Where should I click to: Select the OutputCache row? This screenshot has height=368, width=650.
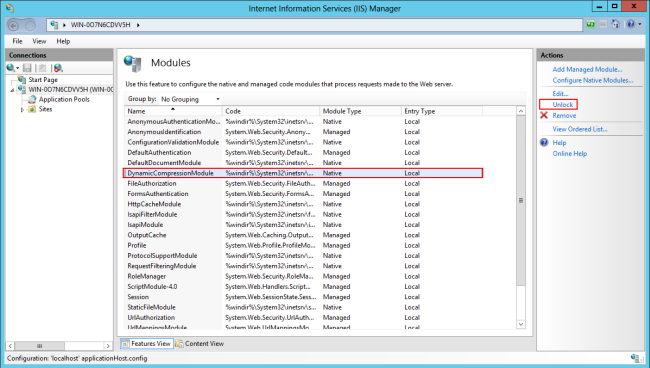(x=303, y=235)
